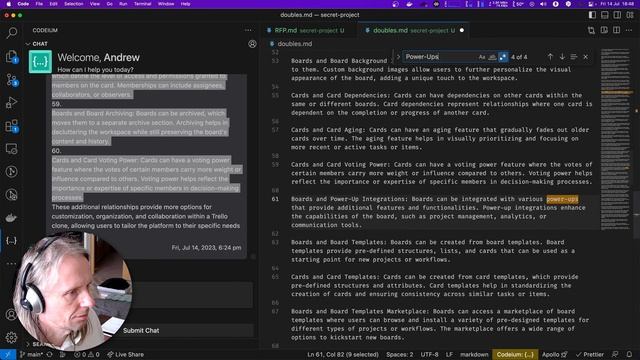
Task: Open notifications bell in status bar
Action: [629, 354]
